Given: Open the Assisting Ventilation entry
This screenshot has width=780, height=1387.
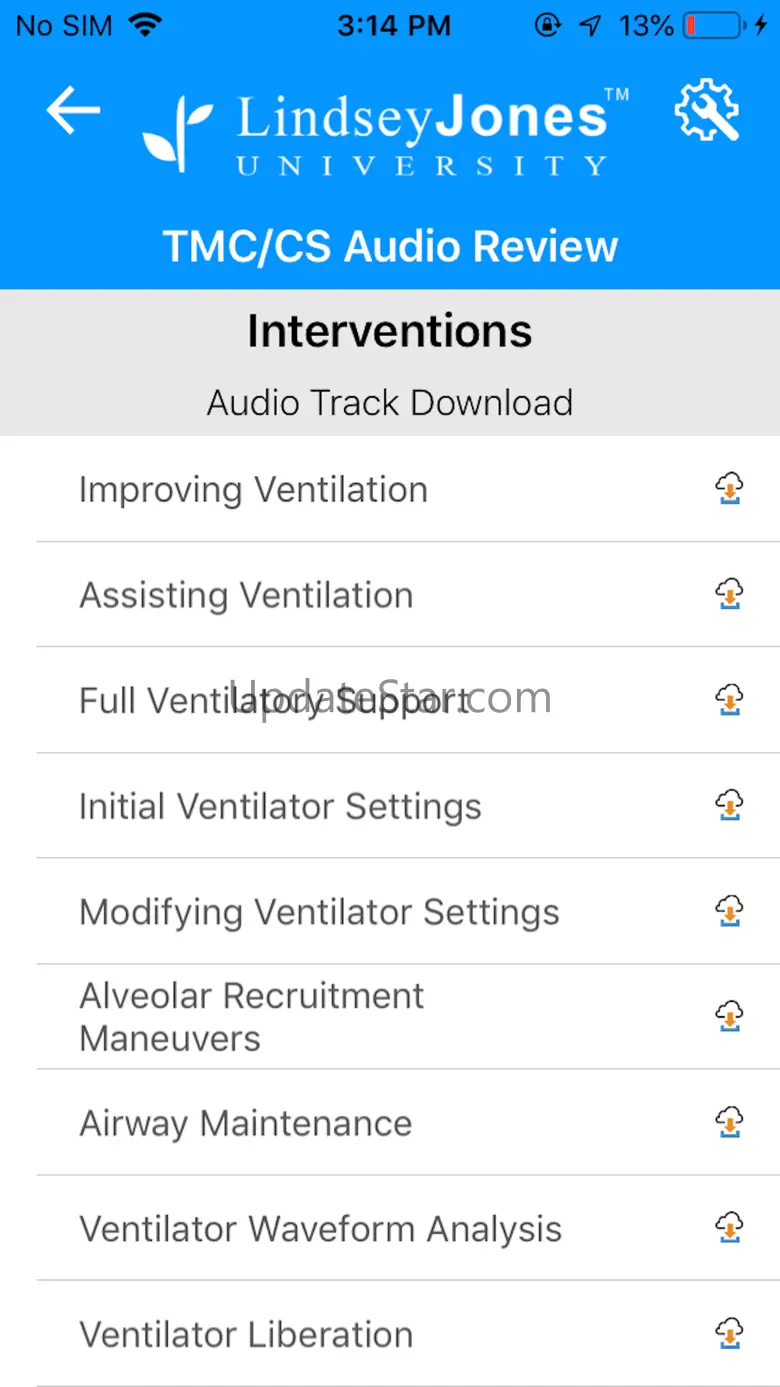Looking at the screenshot, I should 246,596.
